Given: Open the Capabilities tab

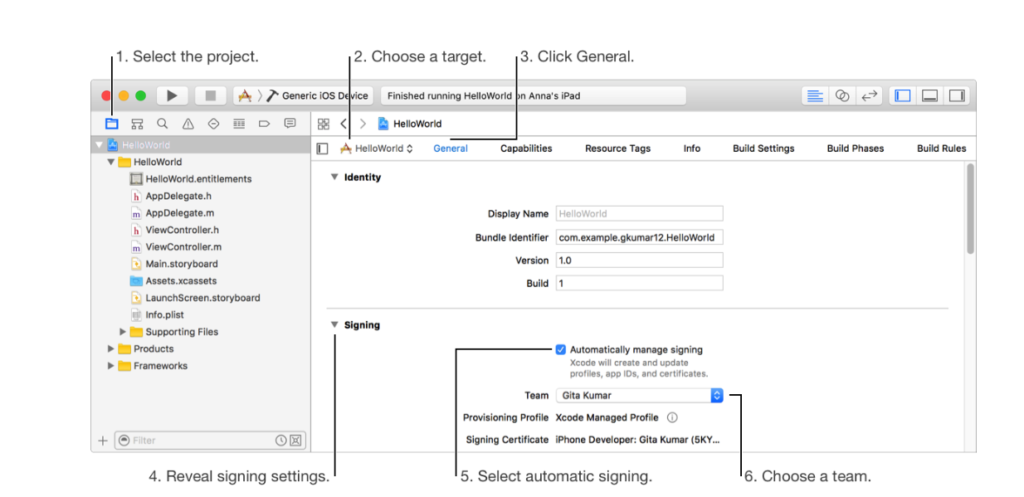Looking at the screenshot, I should pos(526,148).
